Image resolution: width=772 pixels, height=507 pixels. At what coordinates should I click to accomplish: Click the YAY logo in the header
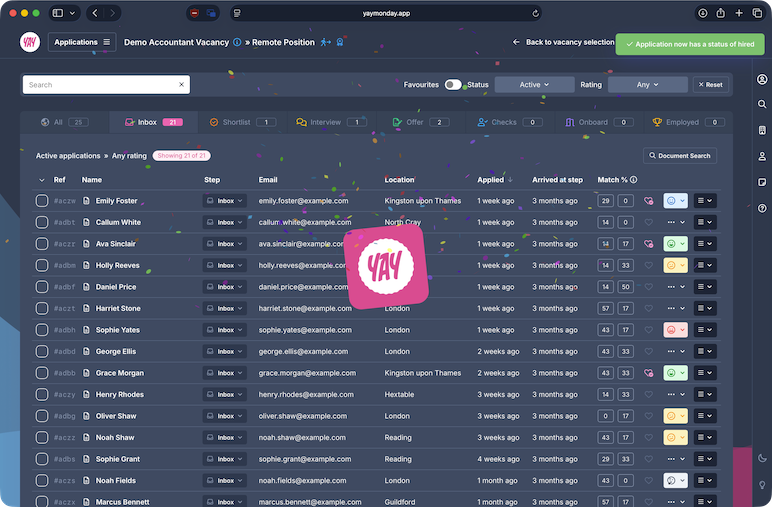click(28, 42)
